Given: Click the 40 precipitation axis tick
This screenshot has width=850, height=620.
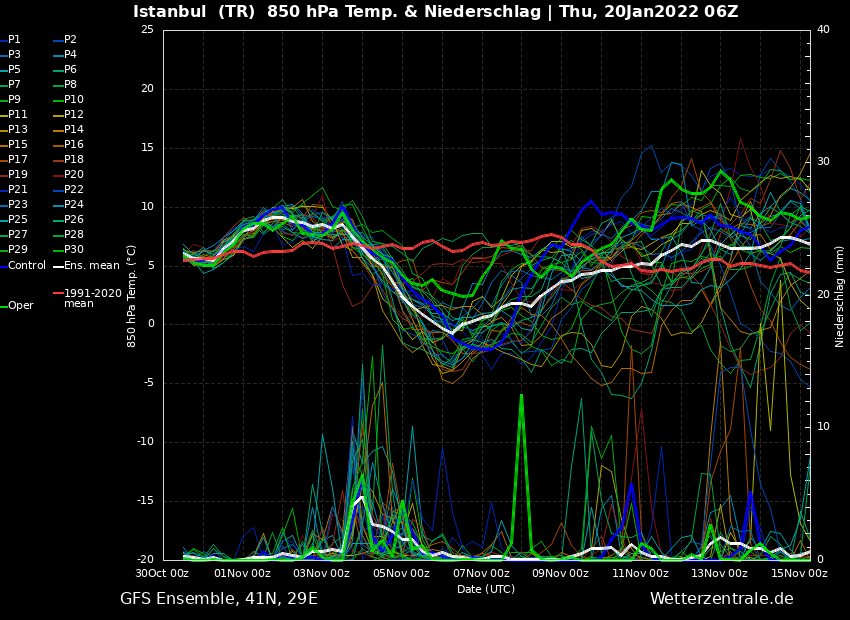Looking at the screenshot, I should click(x=823, y=30).
